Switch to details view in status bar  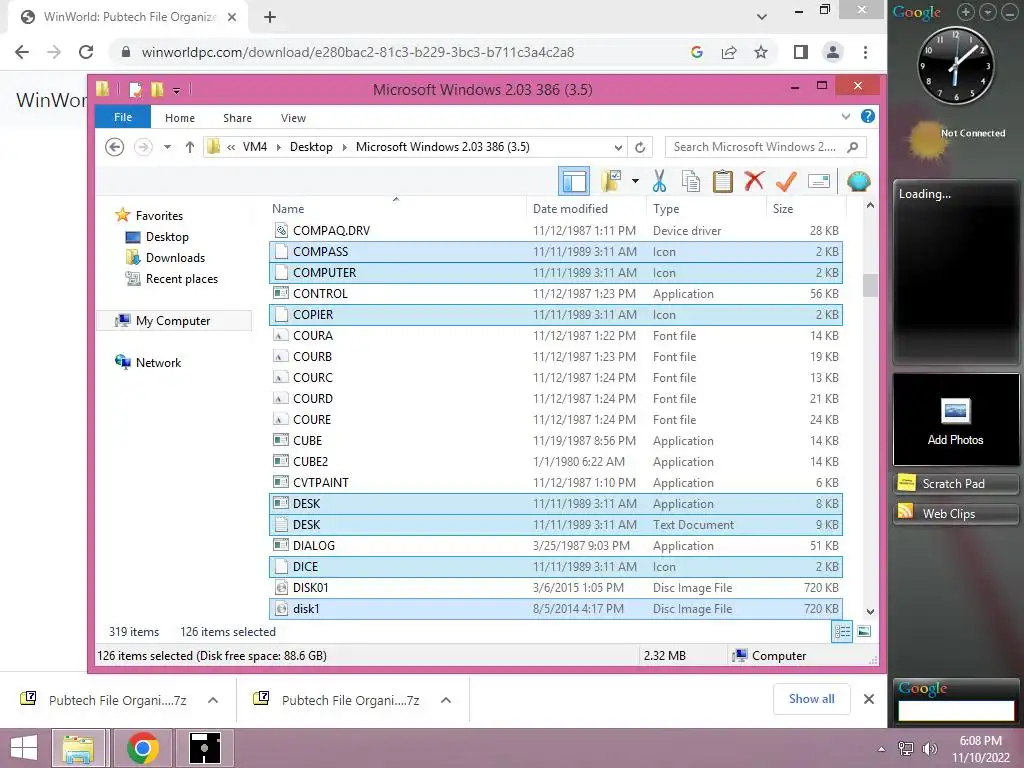coord(842,632)
